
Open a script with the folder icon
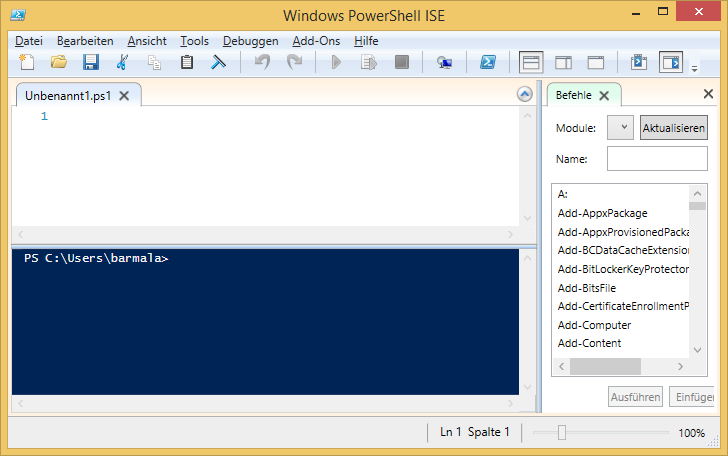[x=58, y=62]
